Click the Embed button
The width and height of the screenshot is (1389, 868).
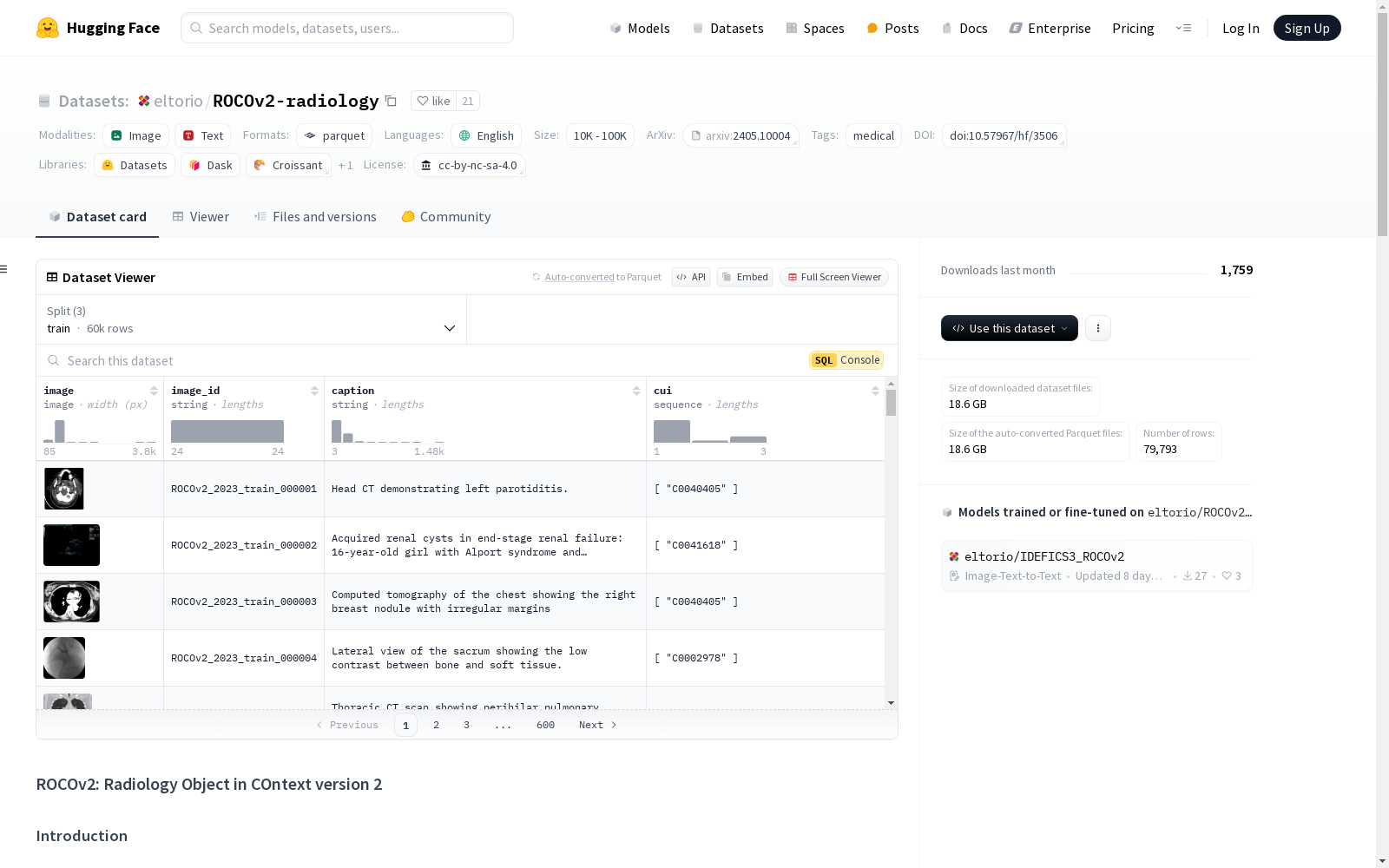tap(745, 277)
